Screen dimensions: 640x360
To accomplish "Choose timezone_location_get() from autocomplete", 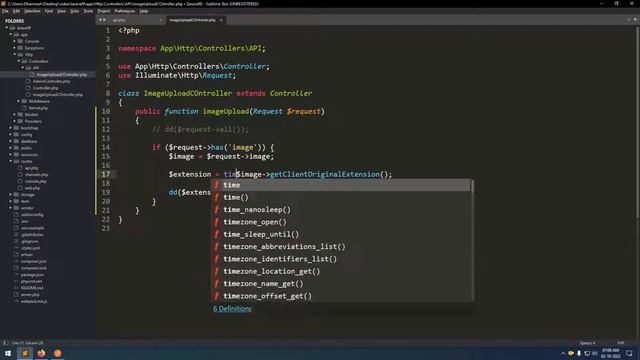I will [342, 271].
